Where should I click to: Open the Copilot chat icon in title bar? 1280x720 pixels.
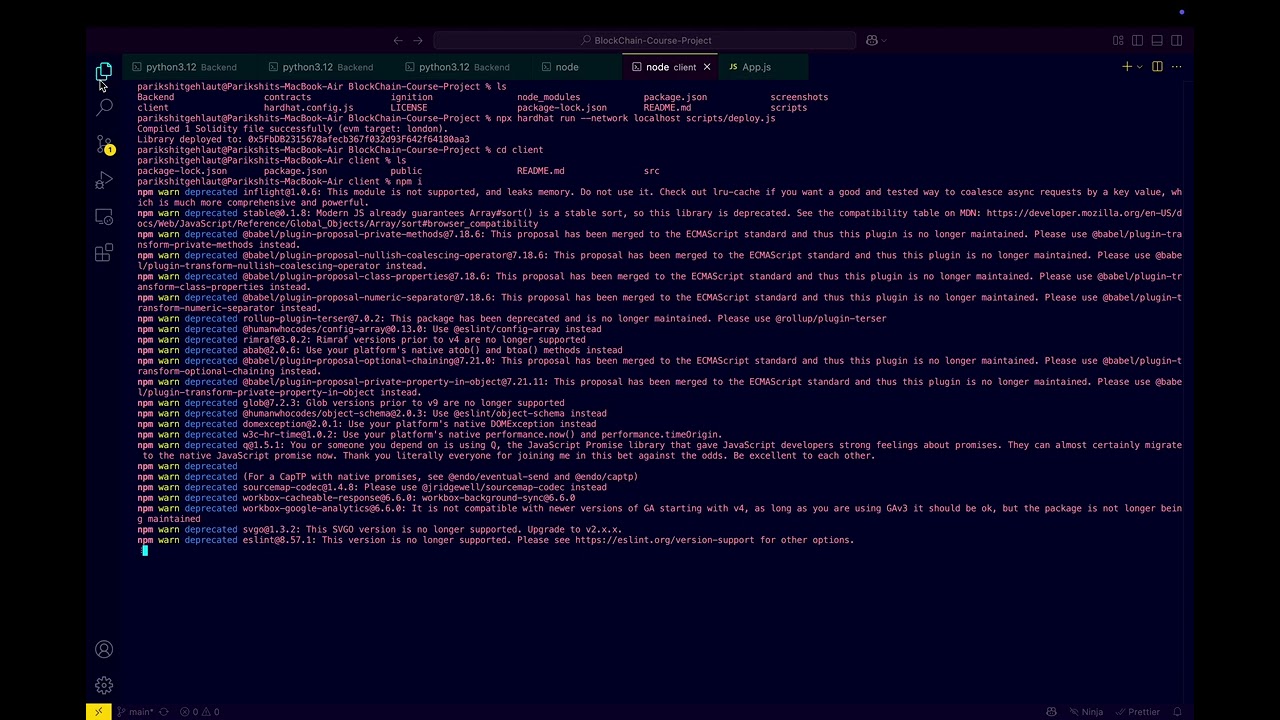(x=872, y=41)
